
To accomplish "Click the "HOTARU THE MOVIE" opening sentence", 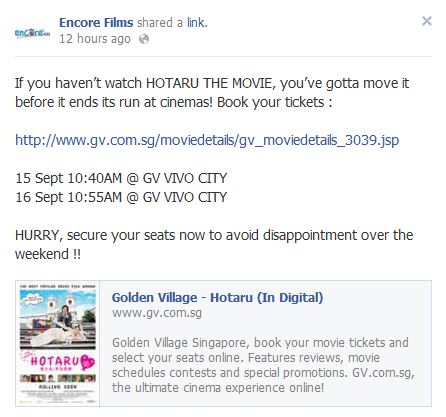I will 212,92.
